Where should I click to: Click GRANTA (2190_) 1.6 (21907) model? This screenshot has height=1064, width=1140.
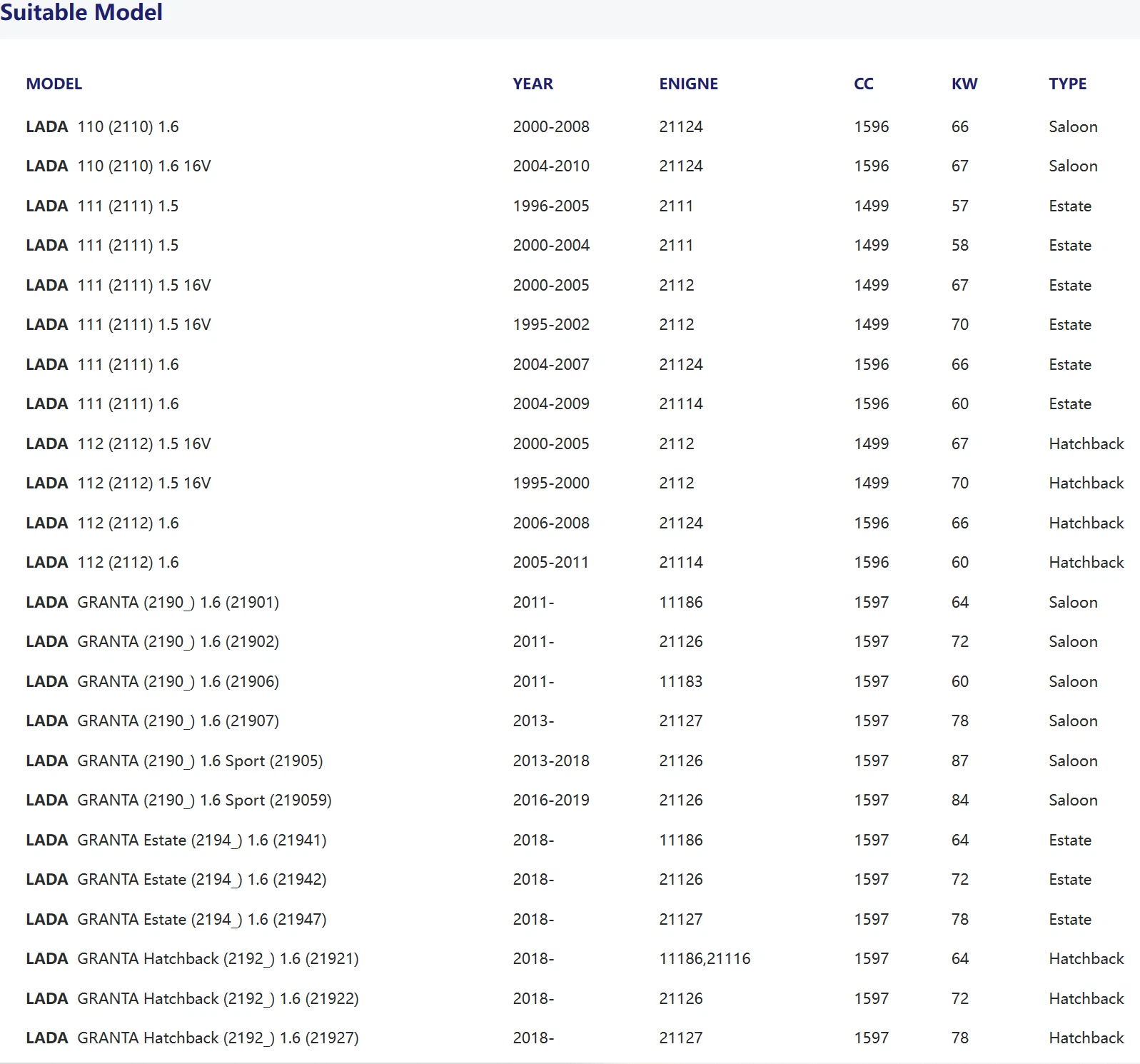pos(178,721)
